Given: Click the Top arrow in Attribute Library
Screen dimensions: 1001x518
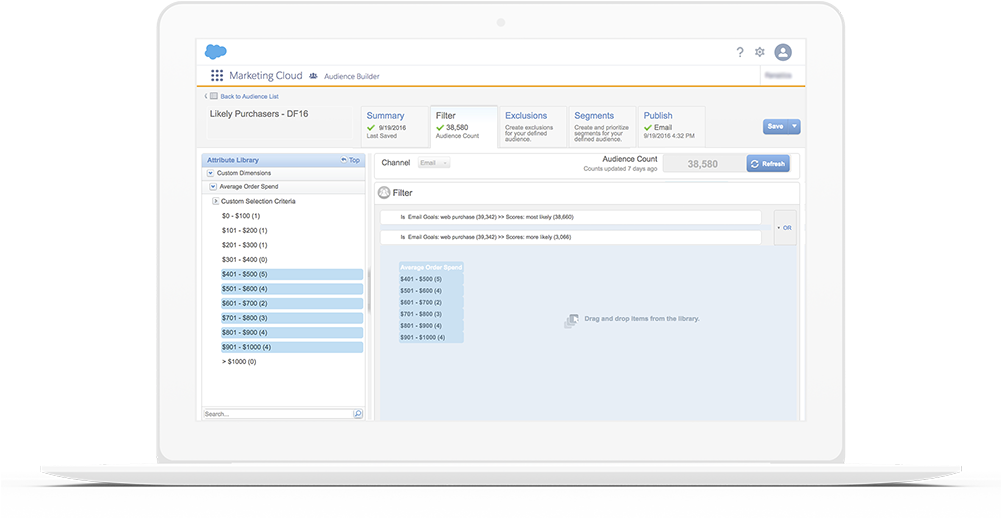Looking at the screenshot, I should click(350, 160).
